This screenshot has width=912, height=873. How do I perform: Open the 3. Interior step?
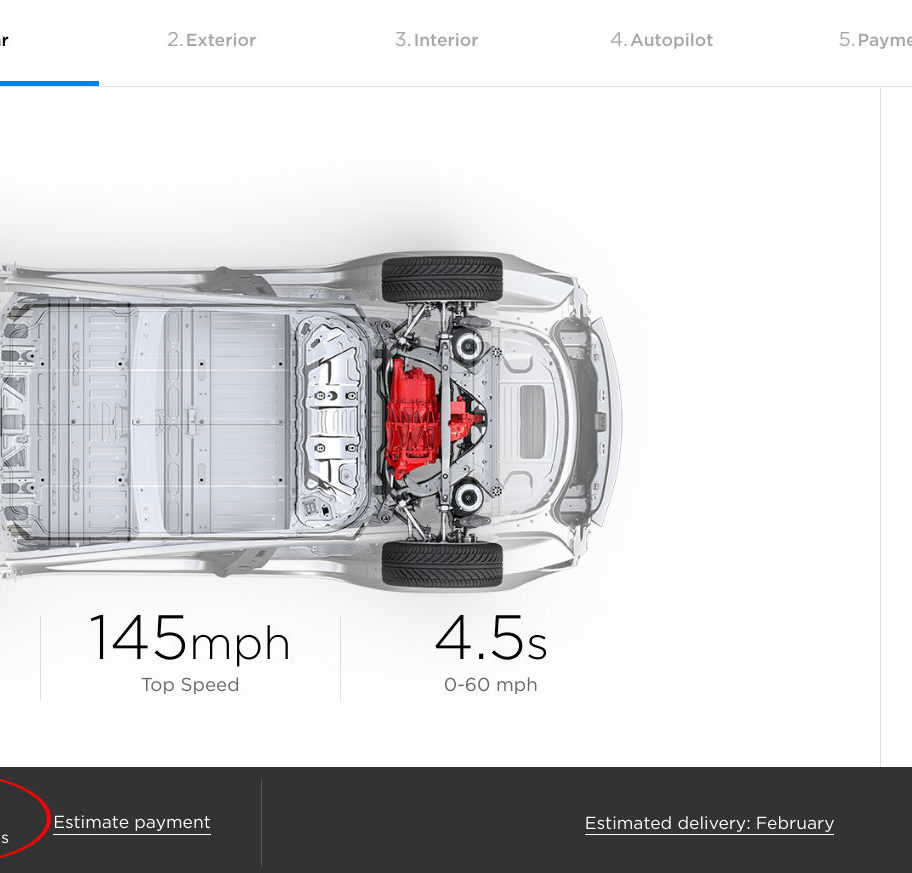[x=436, y=40]
